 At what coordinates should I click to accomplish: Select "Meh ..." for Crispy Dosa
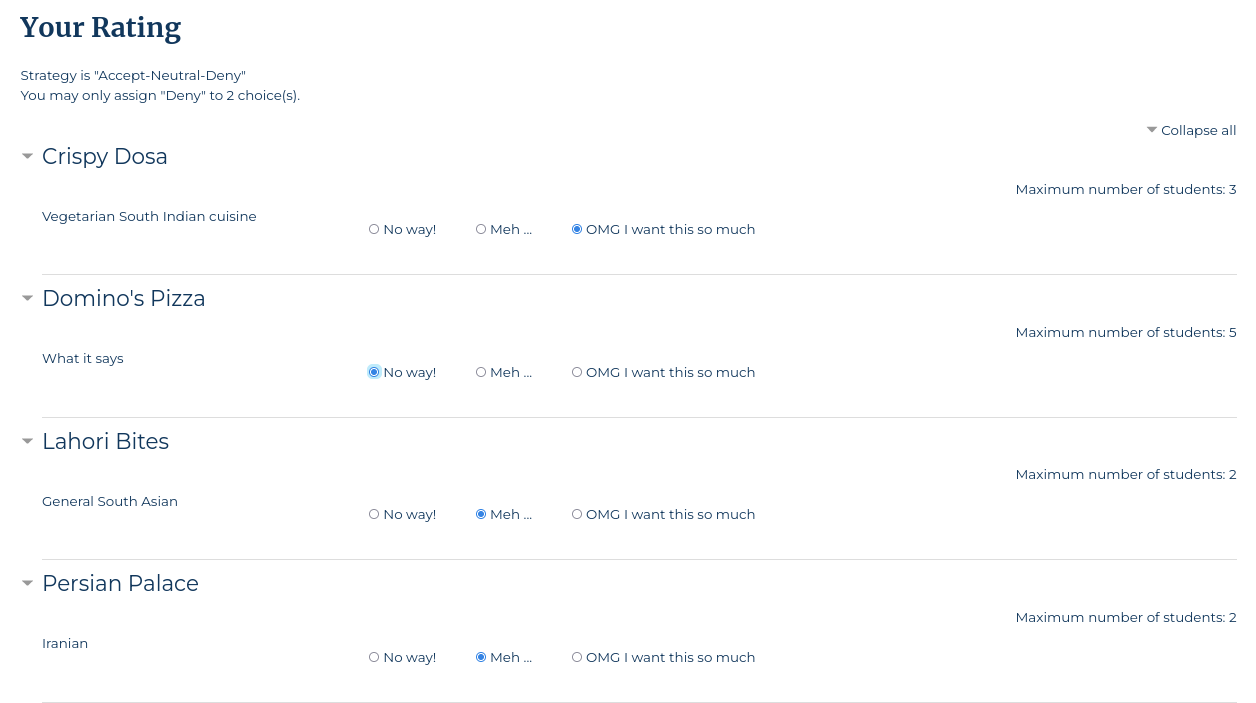tap(481, 229)
